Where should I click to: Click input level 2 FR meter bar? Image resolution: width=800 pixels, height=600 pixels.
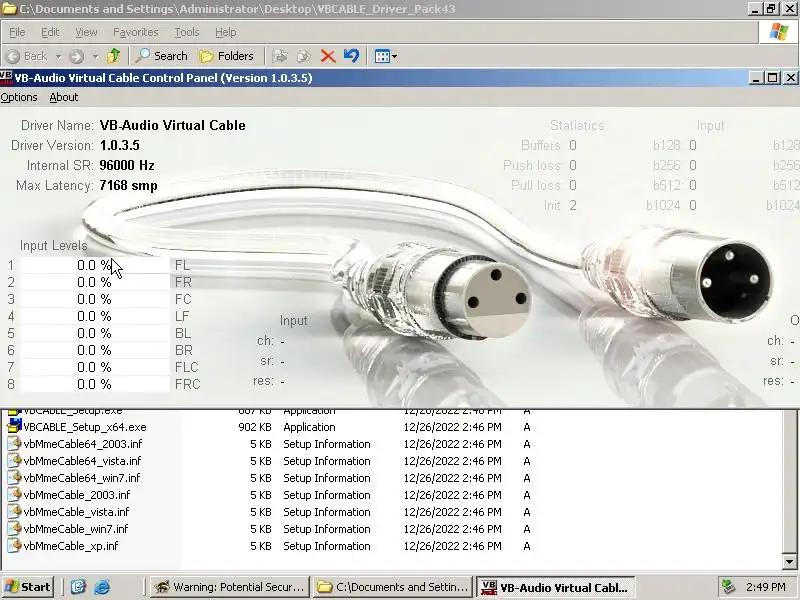(94, 282)
